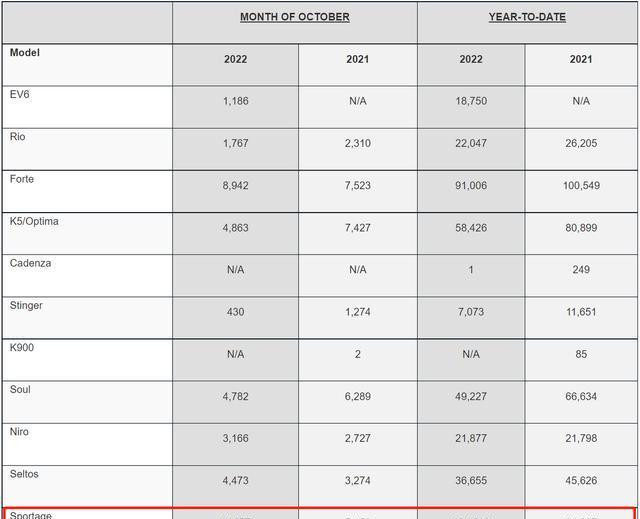640x519 pixels.
Task: Click the EV6 model row label
Action: click(x=20, y=94)
